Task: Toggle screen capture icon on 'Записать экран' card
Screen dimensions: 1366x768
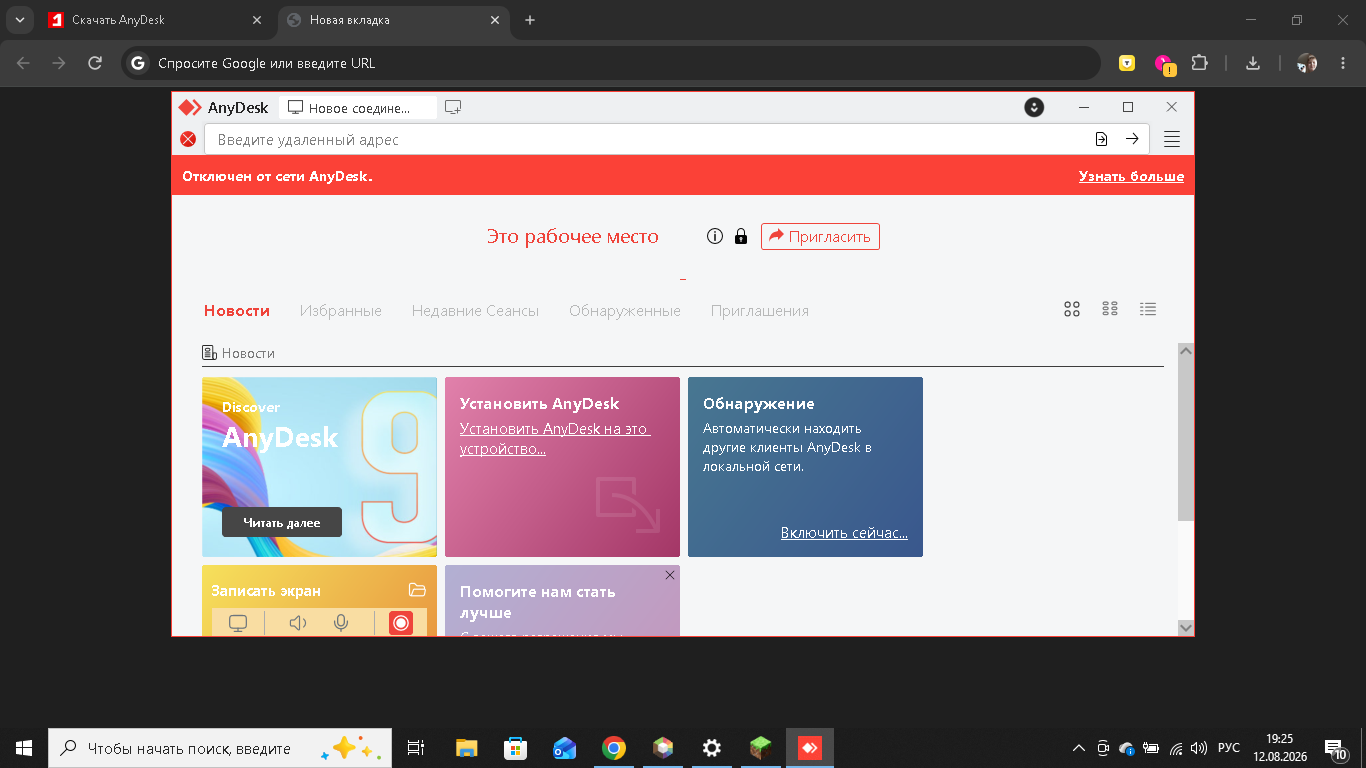Action: (x=238, y=623)
